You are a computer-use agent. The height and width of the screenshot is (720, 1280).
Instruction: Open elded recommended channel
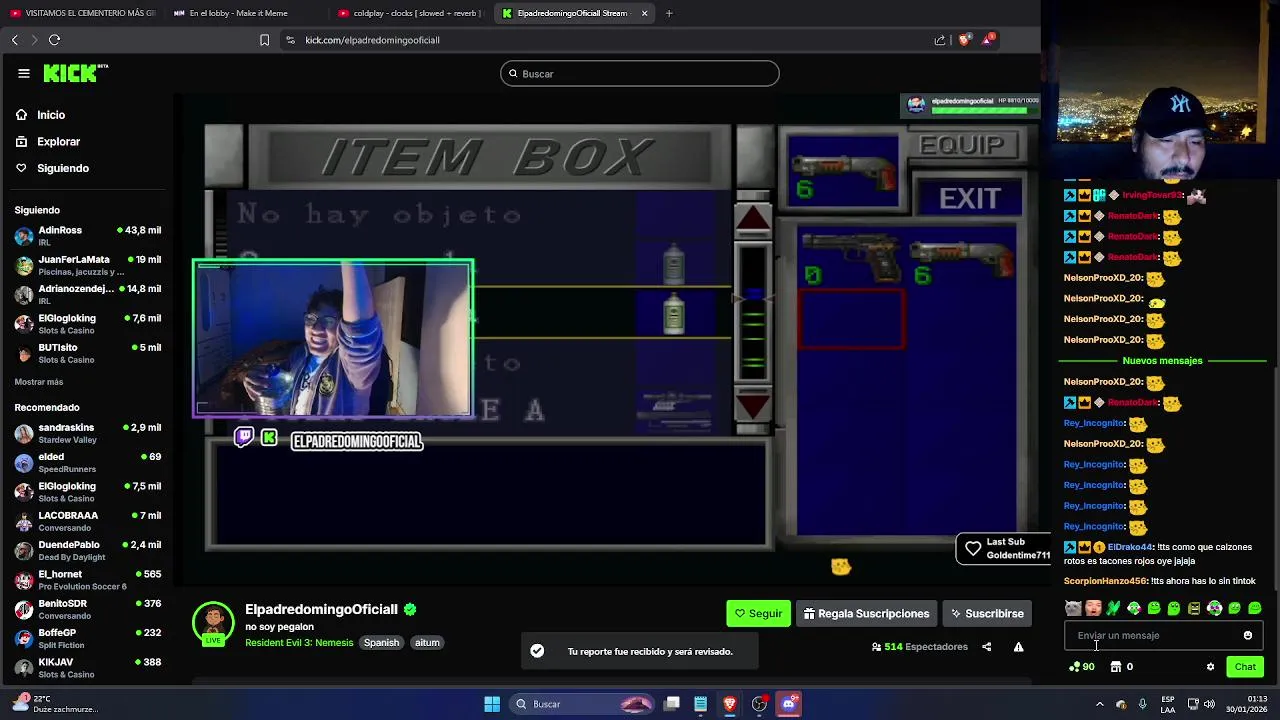click(x=88, y=462)
